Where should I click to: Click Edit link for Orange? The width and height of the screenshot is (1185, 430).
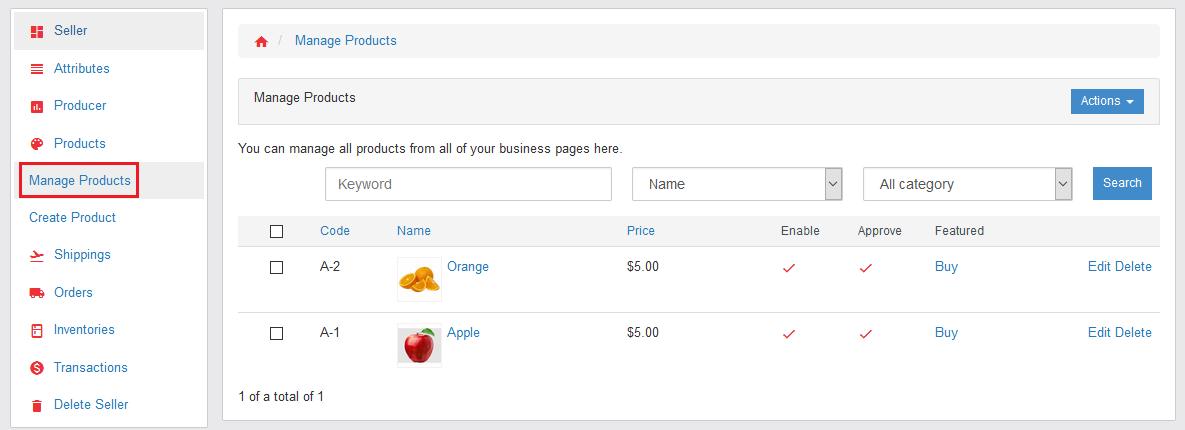(1099, 267)
